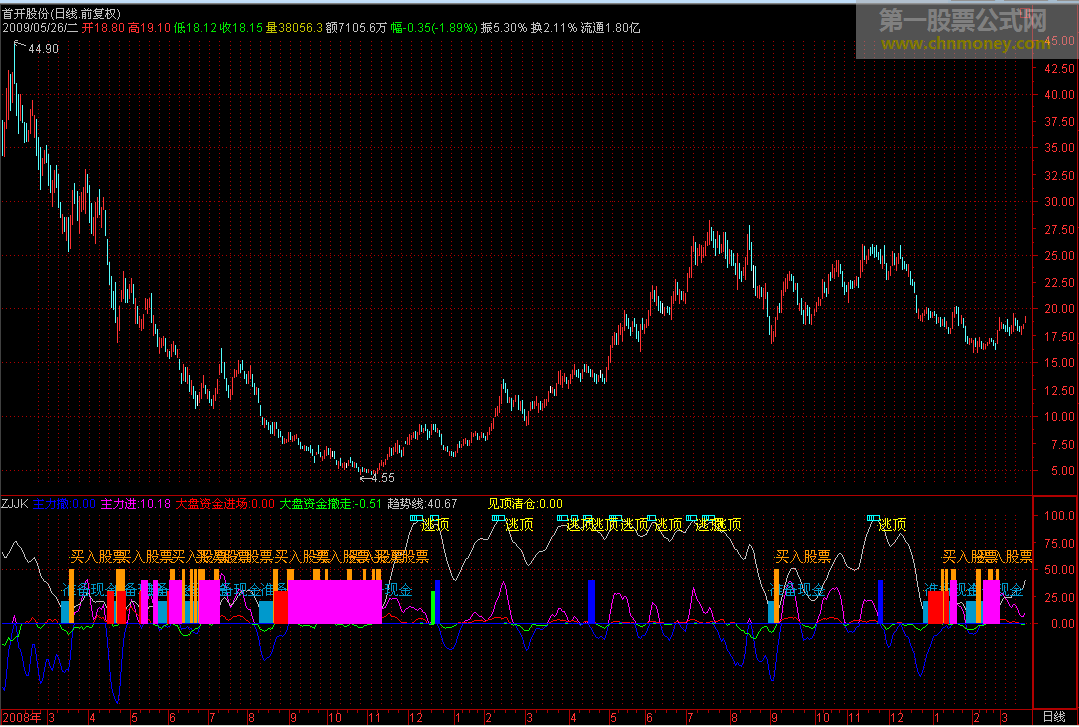
Task: Click the 2008年 label on the time axis
Action: click(x=22, y=717)
